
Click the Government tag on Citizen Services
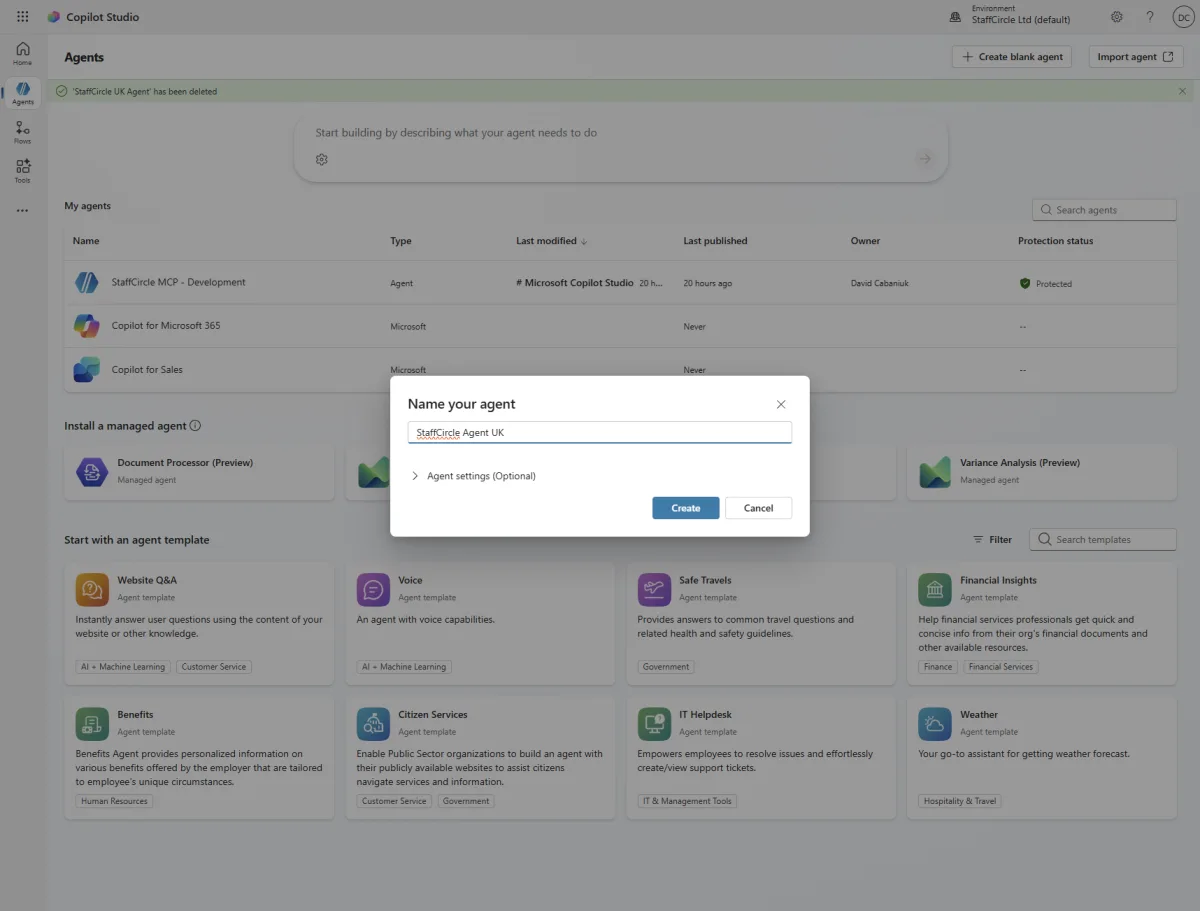(x=466, y=801)
